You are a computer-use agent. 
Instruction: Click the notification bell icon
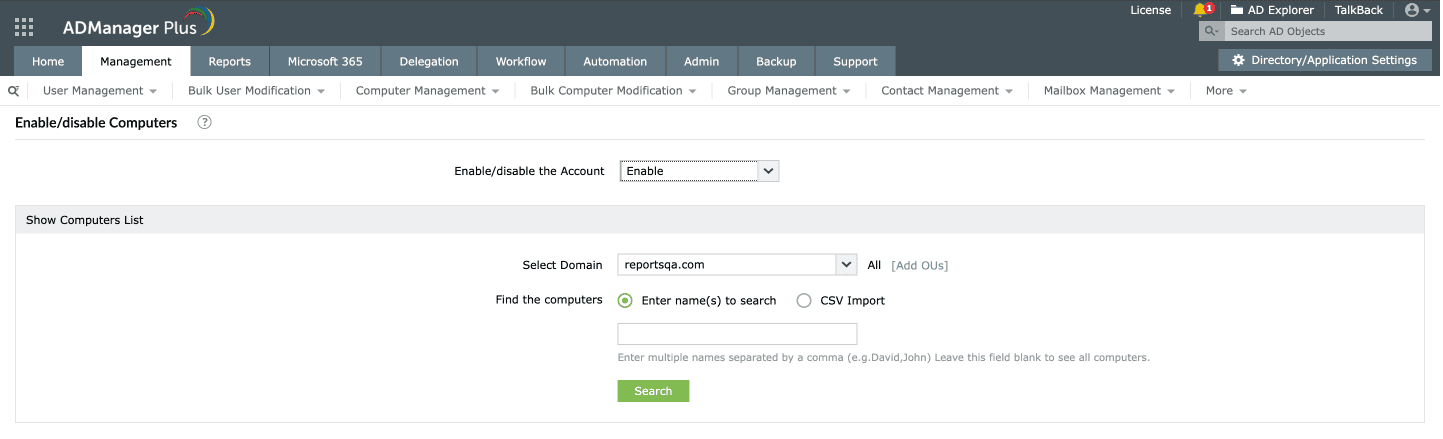[1200, 10]
